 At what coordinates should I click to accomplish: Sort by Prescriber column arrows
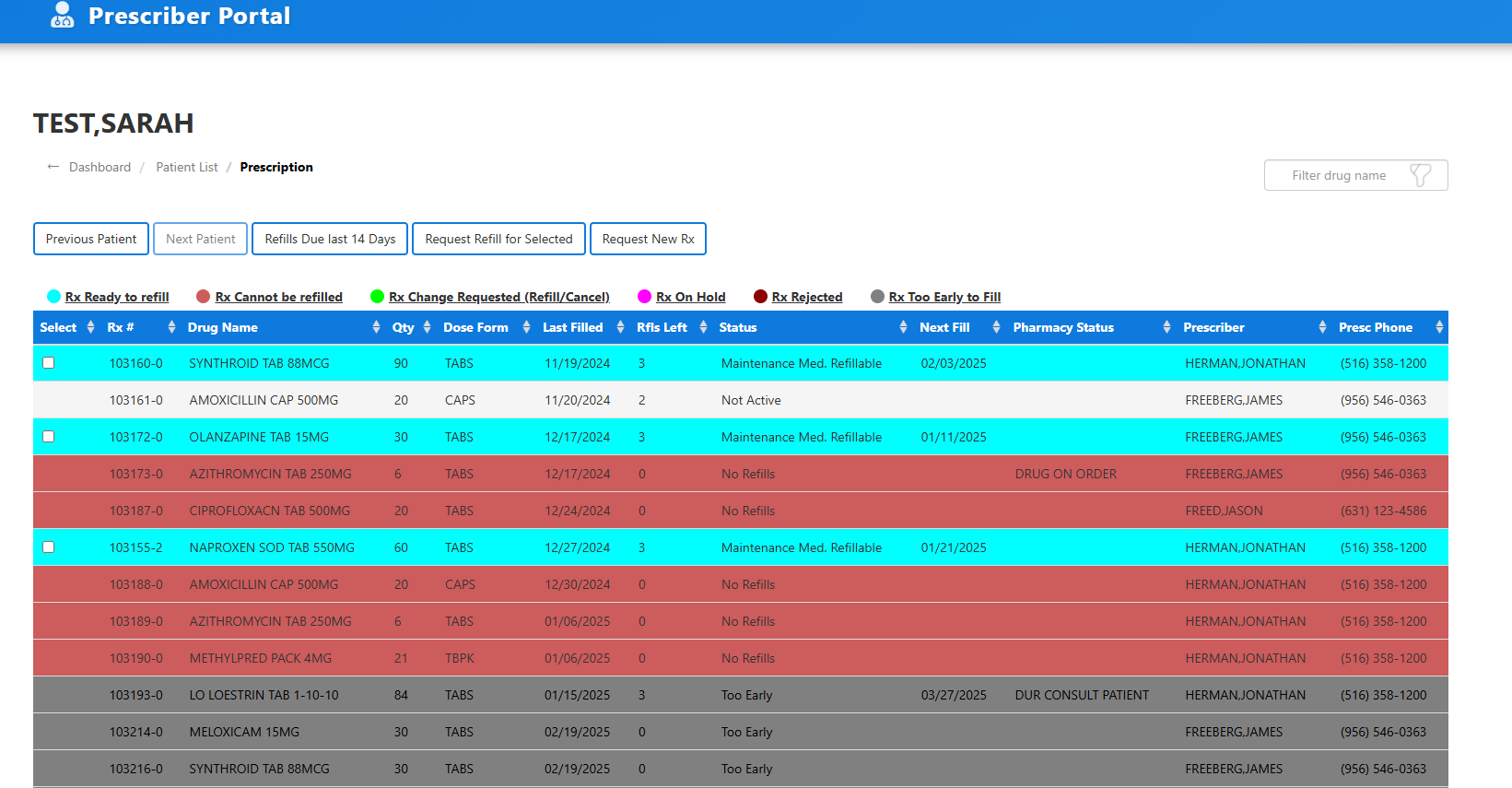pyautogui.click(x=1322, y=327)
